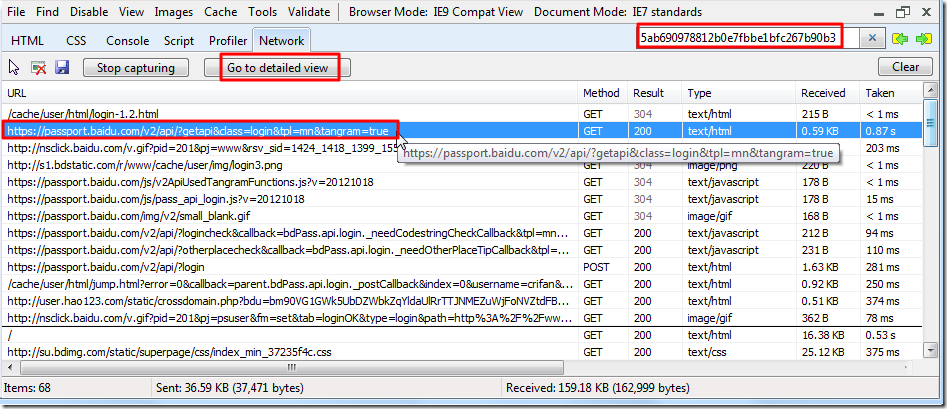Click the clear browser cache icon

point(39,67)
